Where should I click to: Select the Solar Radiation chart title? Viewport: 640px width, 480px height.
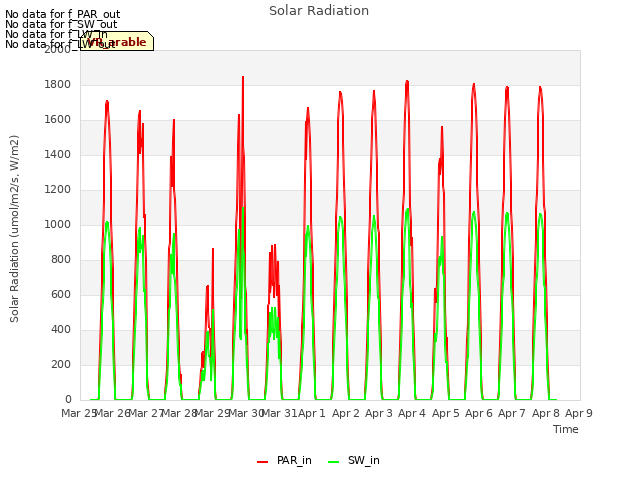pyautogui.click(x=319, y=11)
